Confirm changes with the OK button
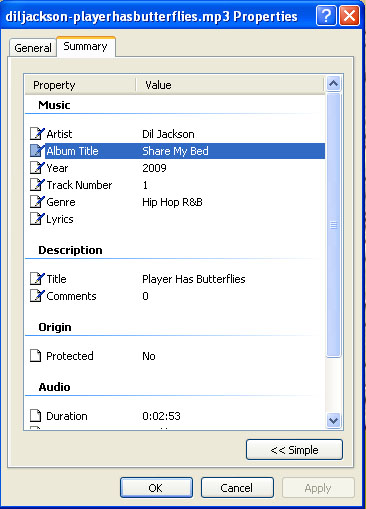 tap(156, 488)
